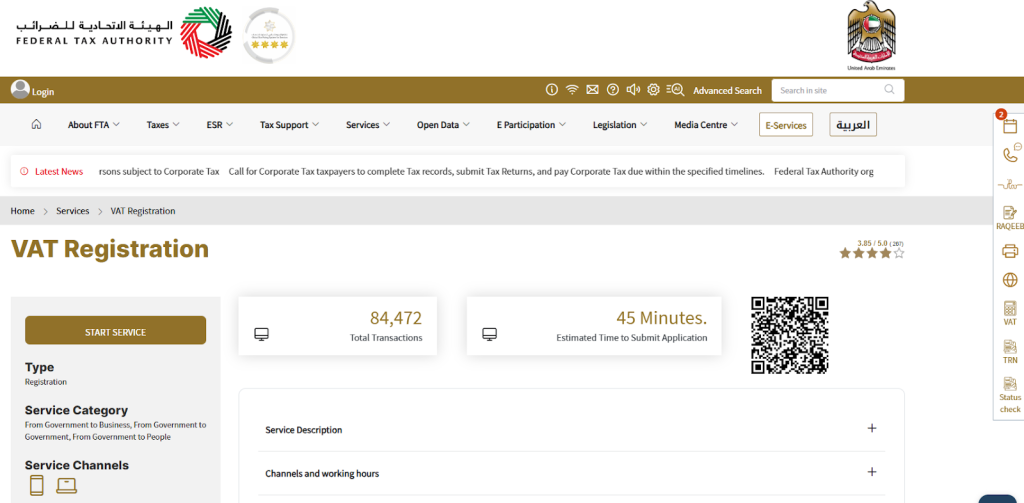
Task: Open the VAT calculator sidebar icon
Action: [1009, 312]
